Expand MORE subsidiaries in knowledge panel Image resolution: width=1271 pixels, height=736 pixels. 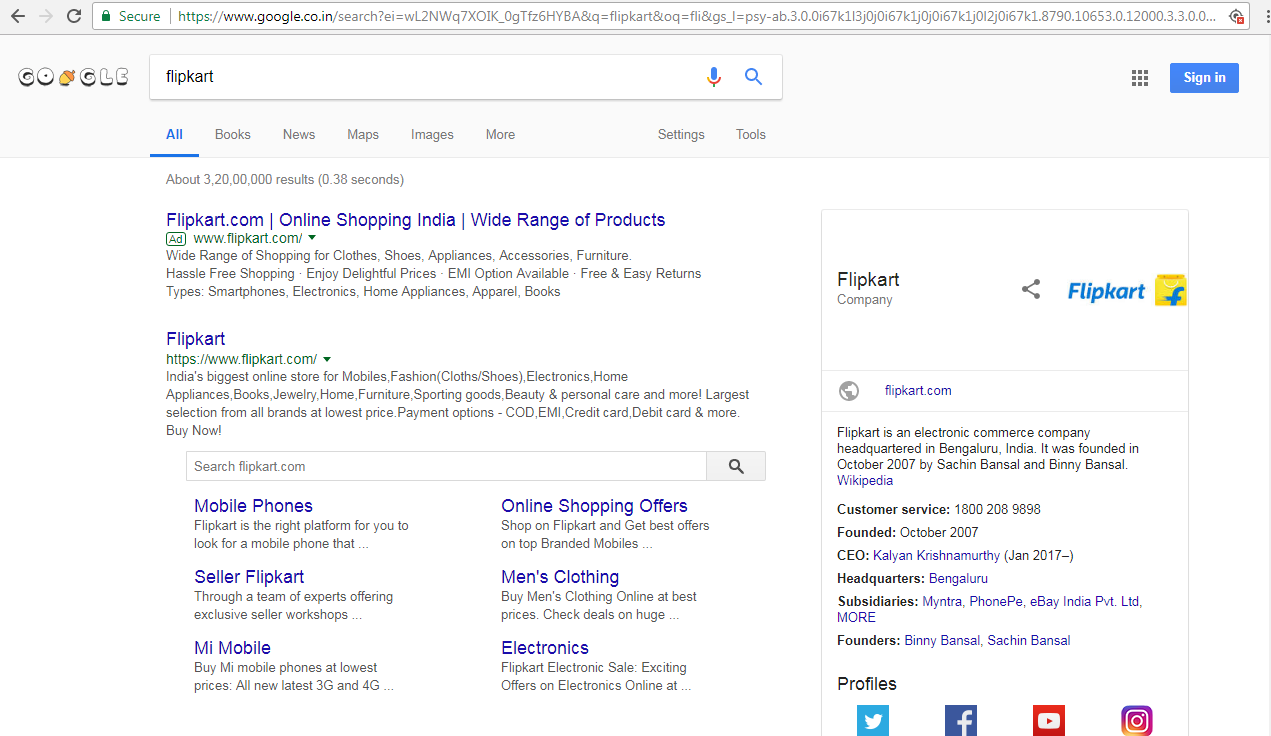[x=856, y=617]
